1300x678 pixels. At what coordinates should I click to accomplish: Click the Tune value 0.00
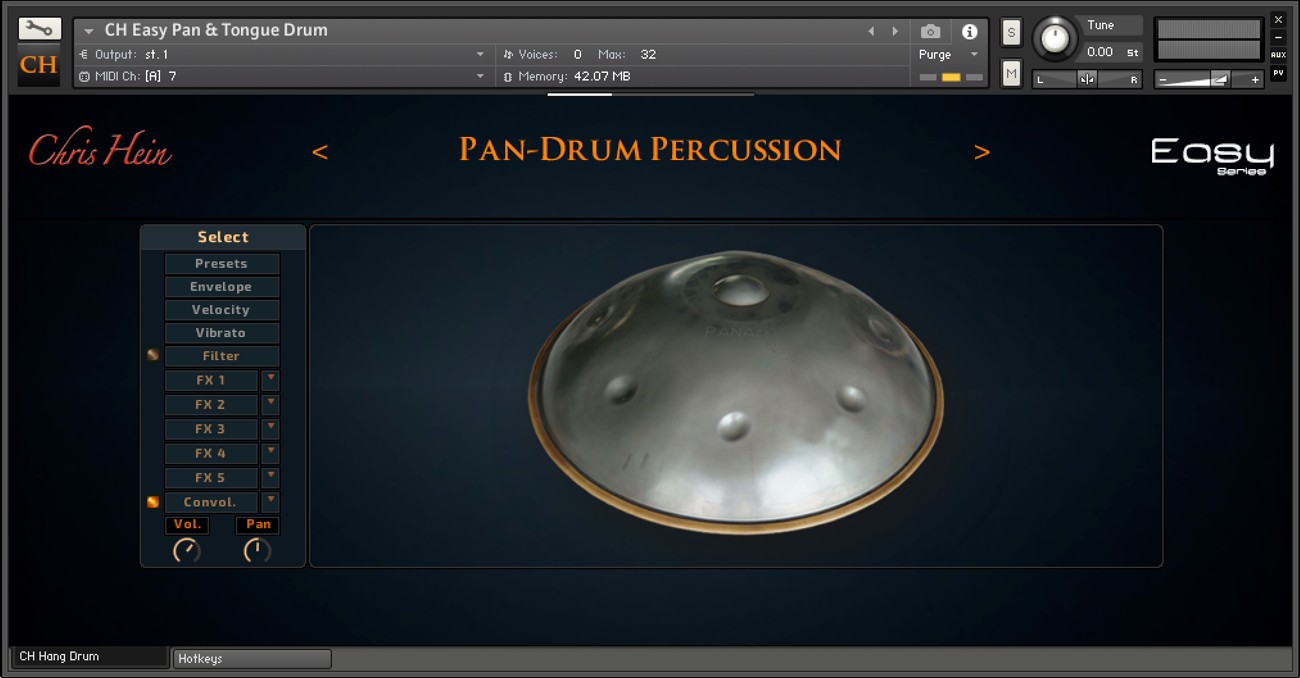click(1099, 52)
